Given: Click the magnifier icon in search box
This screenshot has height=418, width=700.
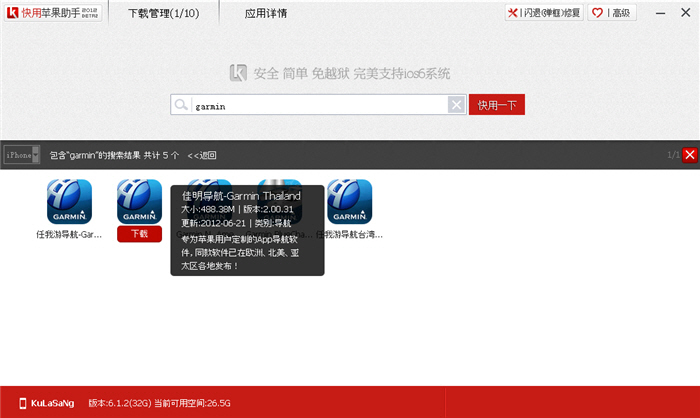Looking at the screenshot, I should pos(181,105).
